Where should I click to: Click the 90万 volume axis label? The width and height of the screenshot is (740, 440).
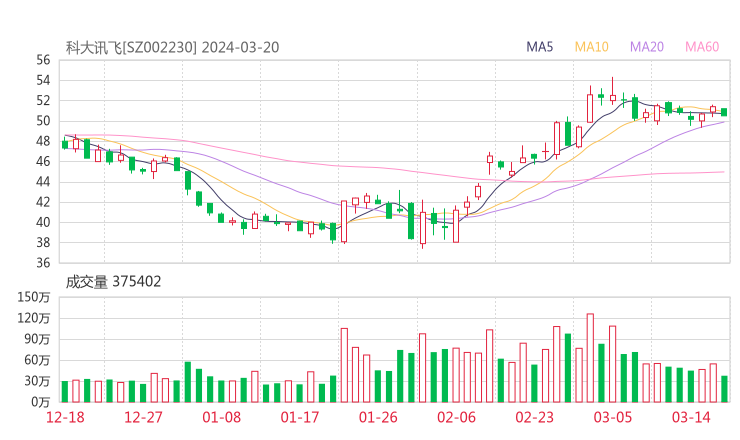37,339
